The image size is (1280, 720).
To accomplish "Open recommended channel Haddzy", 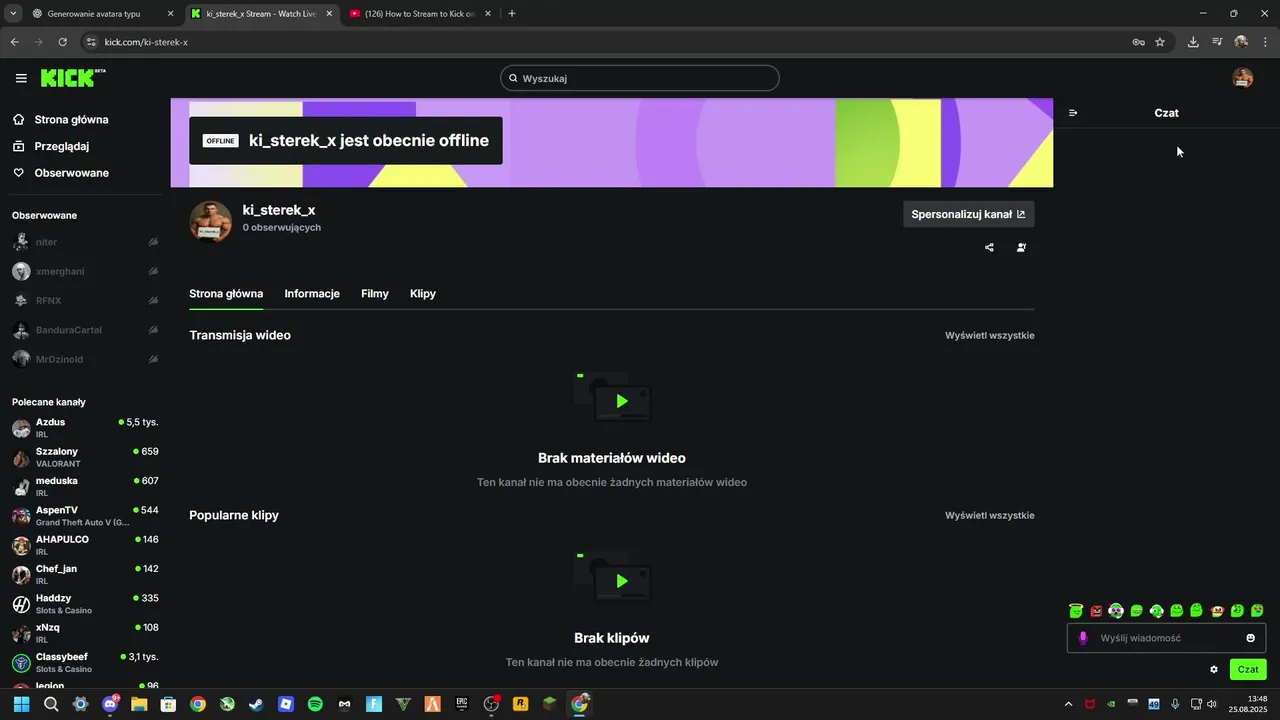I will click(85, 604).
